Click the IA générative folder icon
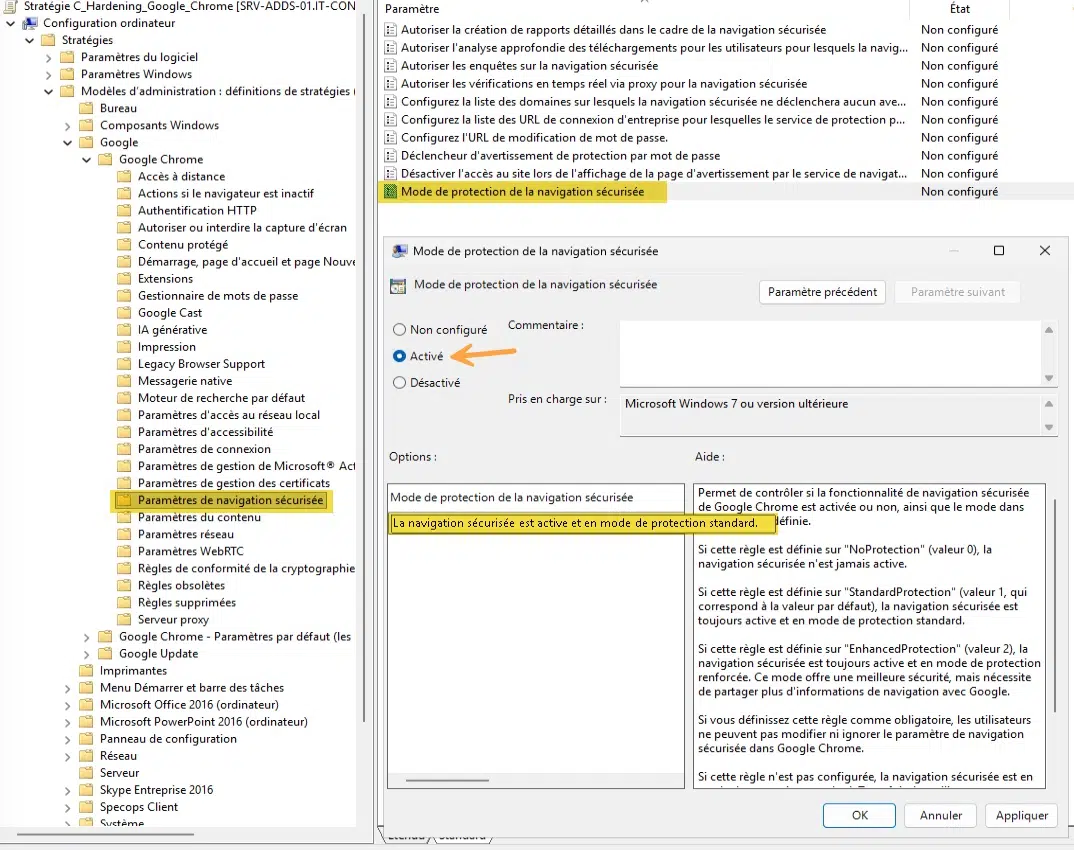 click(x=124, y=329)
